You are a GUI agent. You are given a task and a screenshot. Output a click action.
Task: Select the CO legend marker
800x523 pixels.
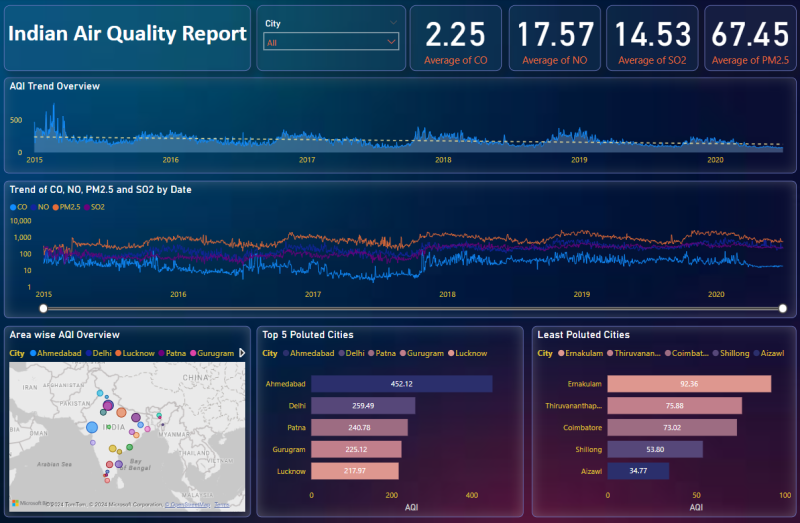(x=13, y=207)
